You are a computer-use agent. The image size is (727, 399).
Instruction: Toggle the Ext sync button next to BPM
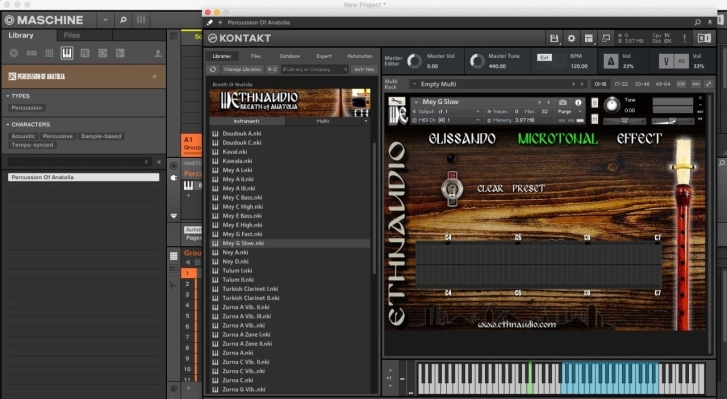(x=544, y=57)
